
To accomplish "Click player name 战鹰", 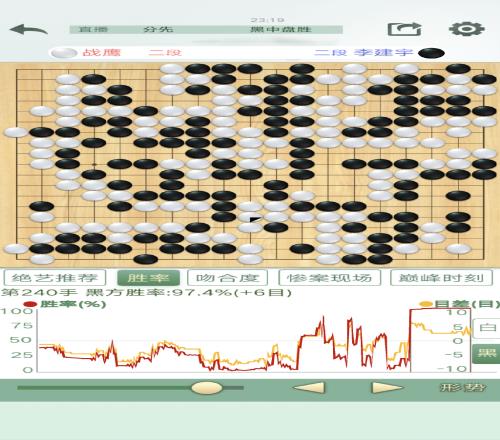I will (x=101, y=52).
